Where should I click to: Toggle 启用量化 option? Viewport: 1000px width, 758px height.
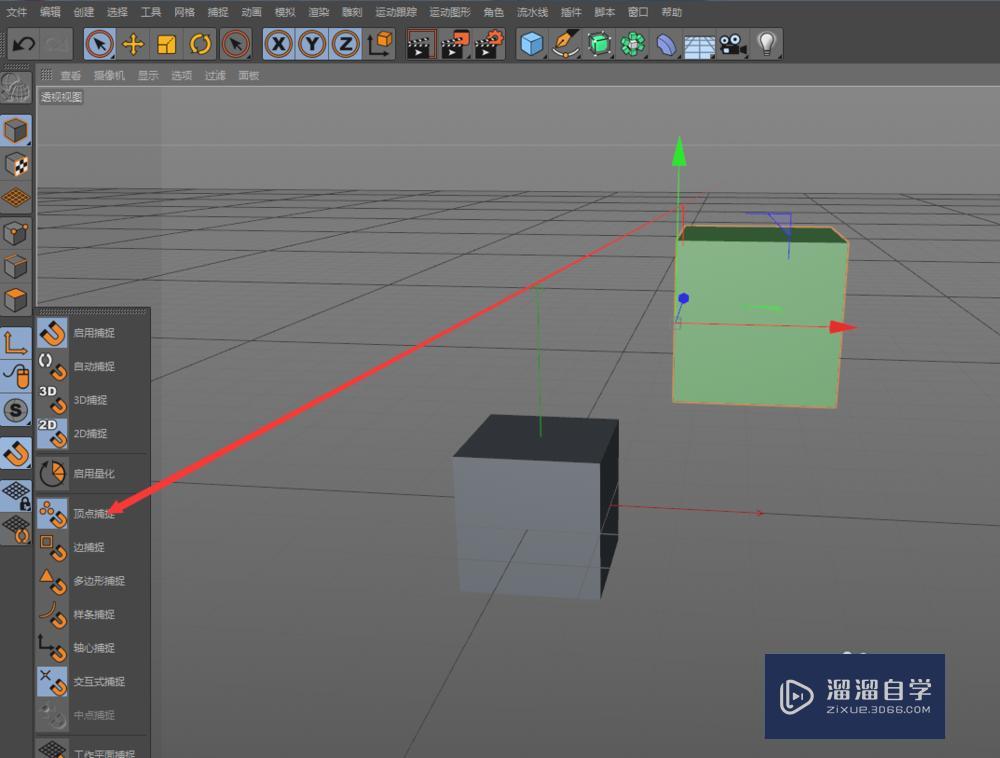pyautogui.click(x=92, y=474)
